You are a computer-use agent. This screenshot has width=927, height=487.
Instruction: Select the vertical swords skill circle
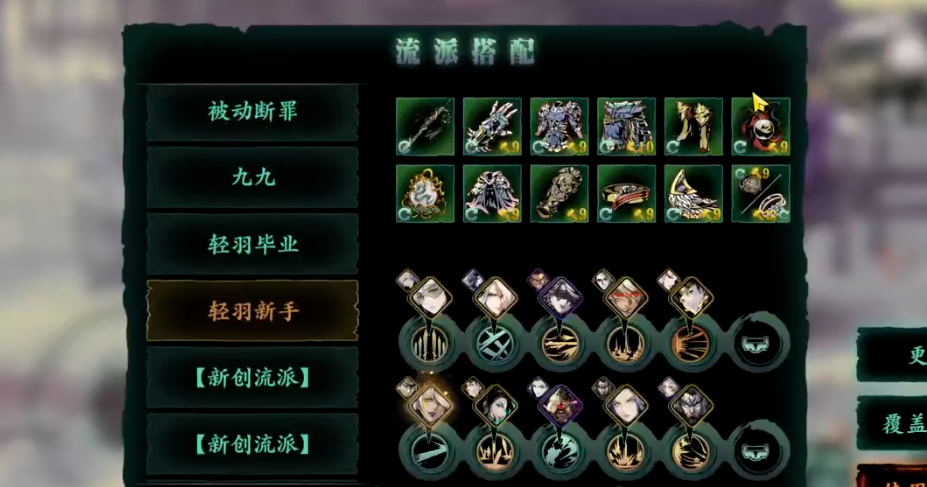click(429, 343)
